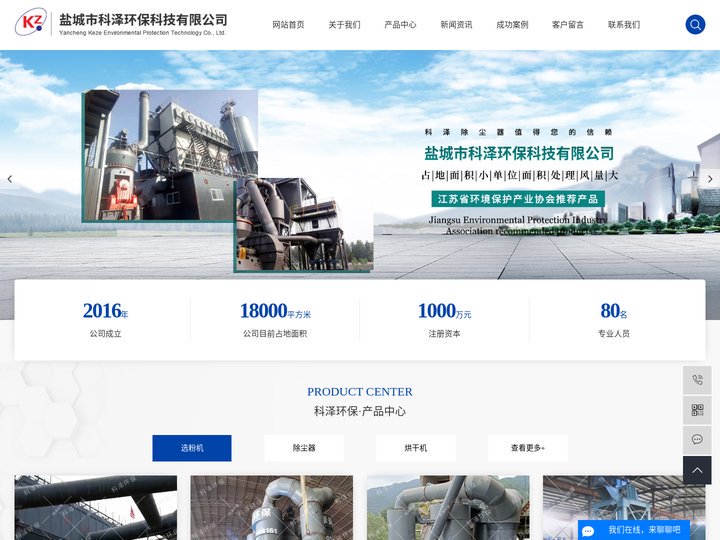Click the 80名 专业人员 statistic

pyautogui.click(x=614, y=320)
